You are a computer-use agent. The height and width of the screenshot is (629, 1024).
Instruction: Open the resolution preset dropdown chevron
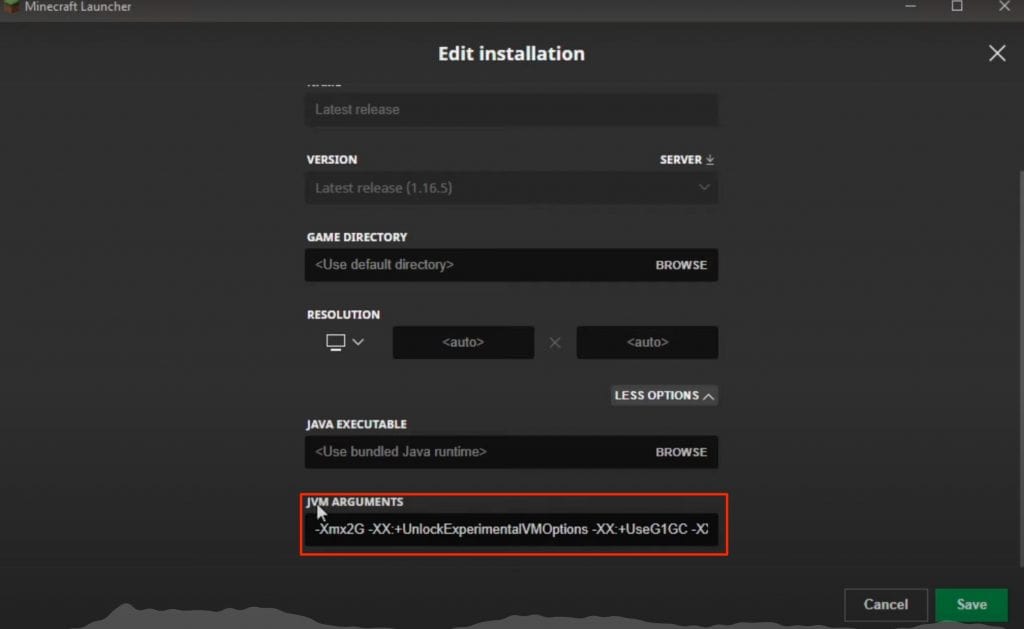[x=358, y=342]
